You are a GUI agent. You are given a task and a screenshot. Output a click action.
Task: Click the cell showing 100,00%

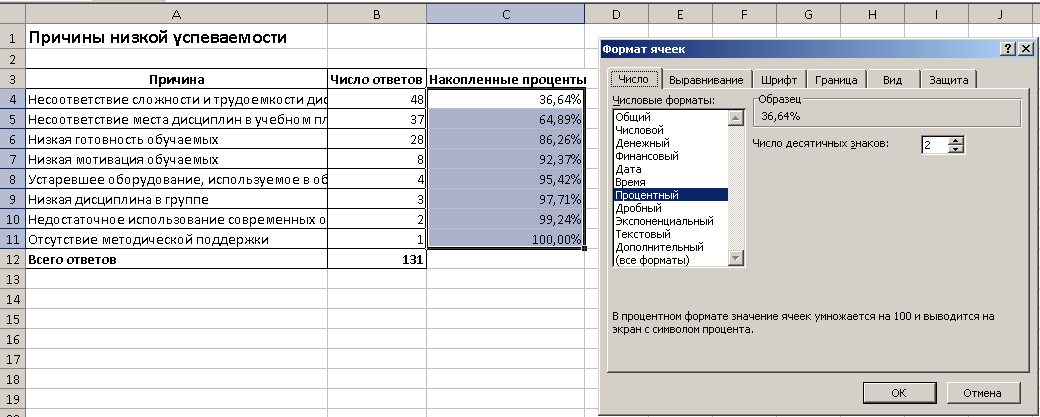[x=505, y=239]
